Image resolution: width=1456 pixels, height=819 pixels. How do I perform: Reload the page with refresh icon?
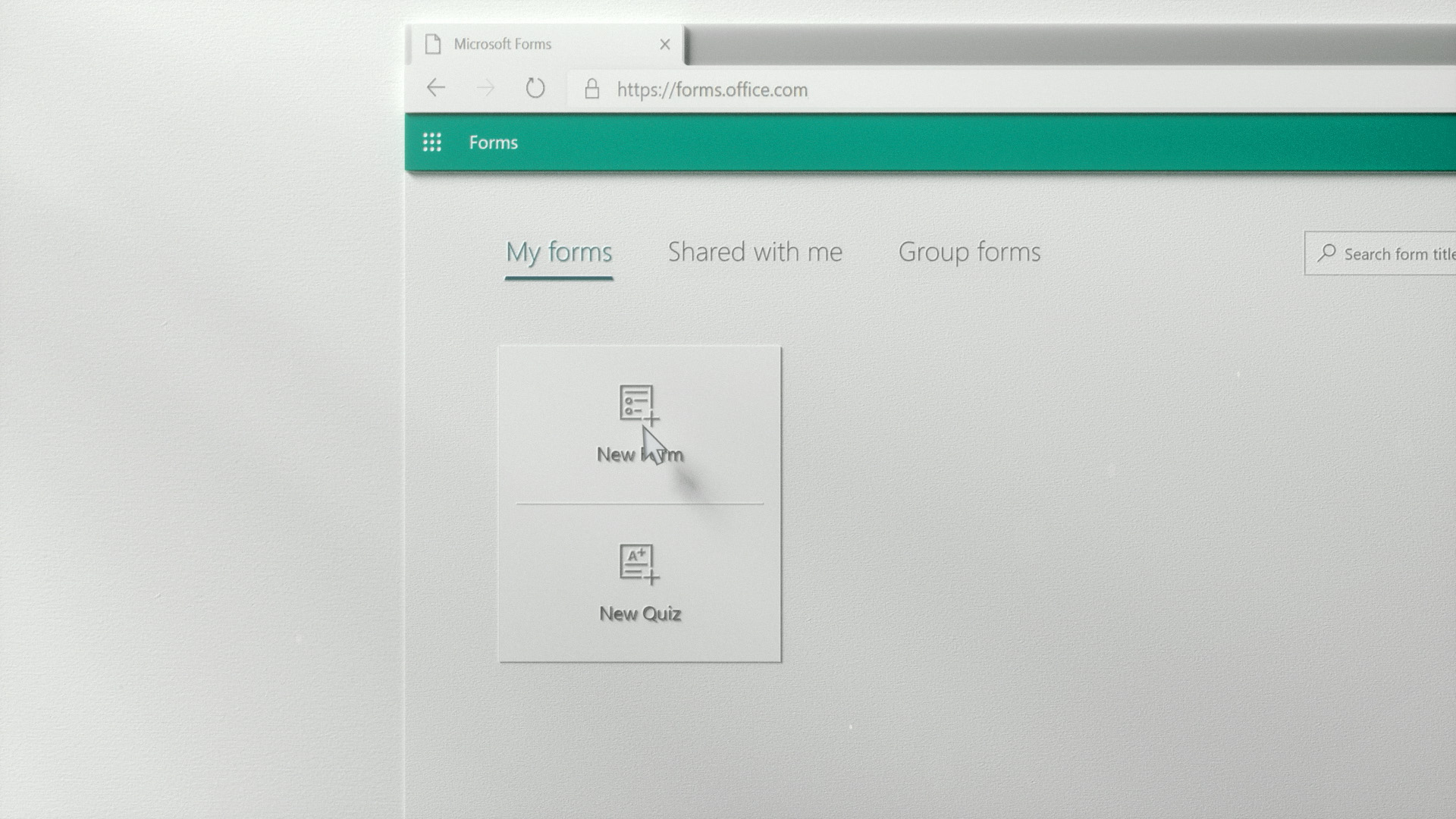[535, 88]
